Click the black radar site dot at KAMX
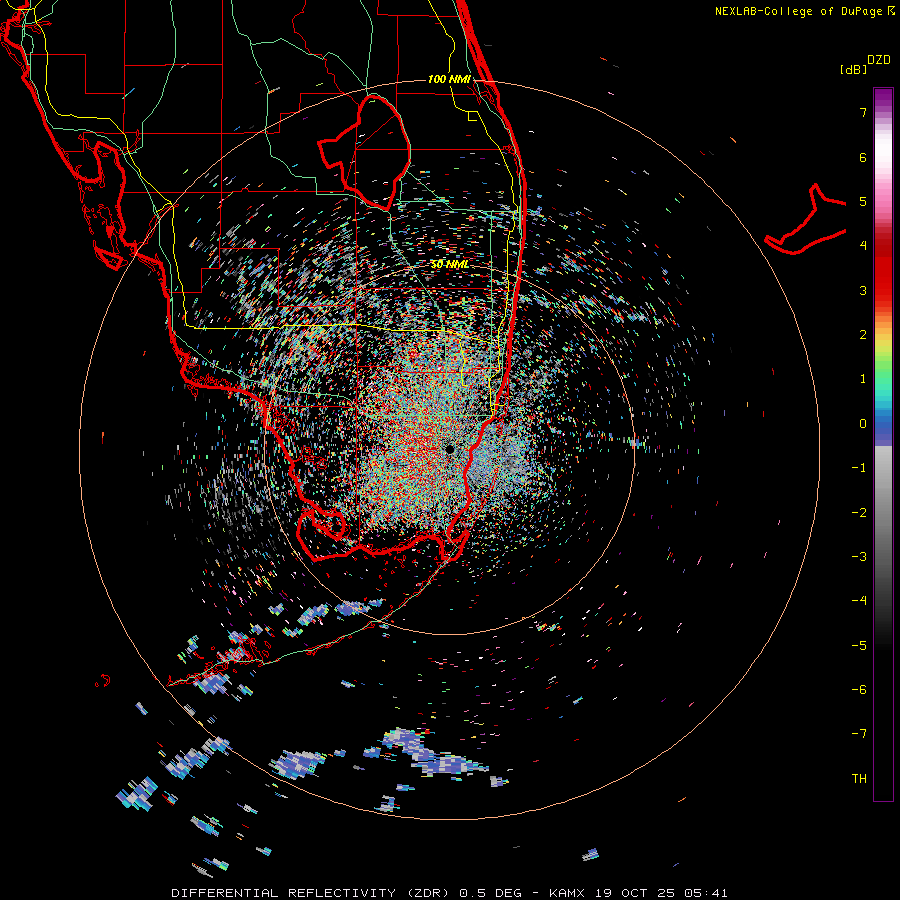Image resolution: width=900 pixels, height=900 pixels. [450, 449]
